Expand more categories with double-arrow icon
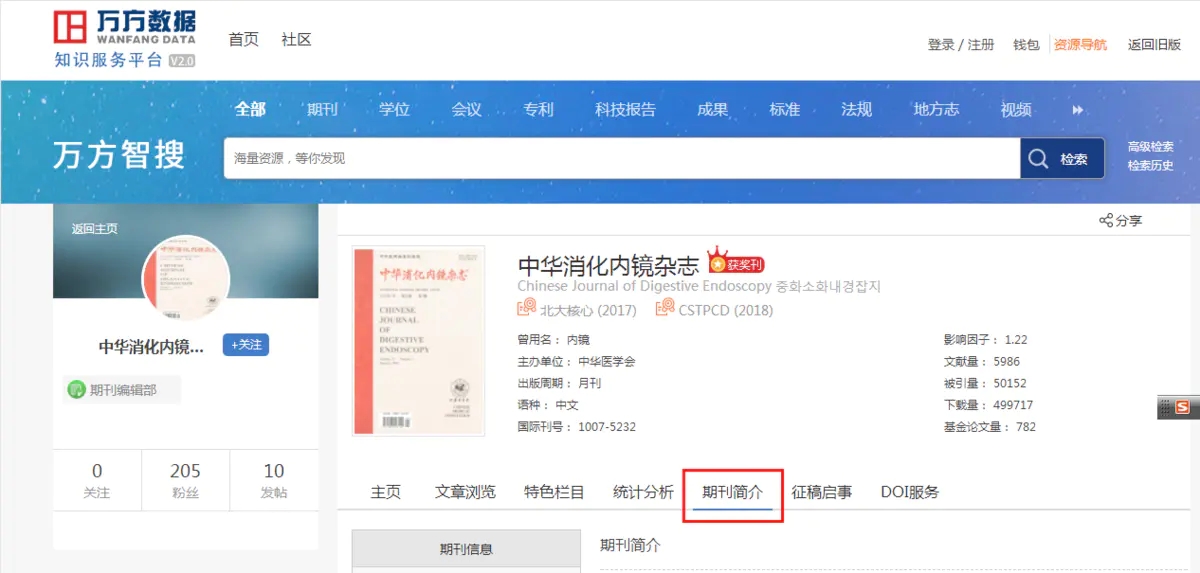The image size is (1200, 573). click(x=1078, y=110)
